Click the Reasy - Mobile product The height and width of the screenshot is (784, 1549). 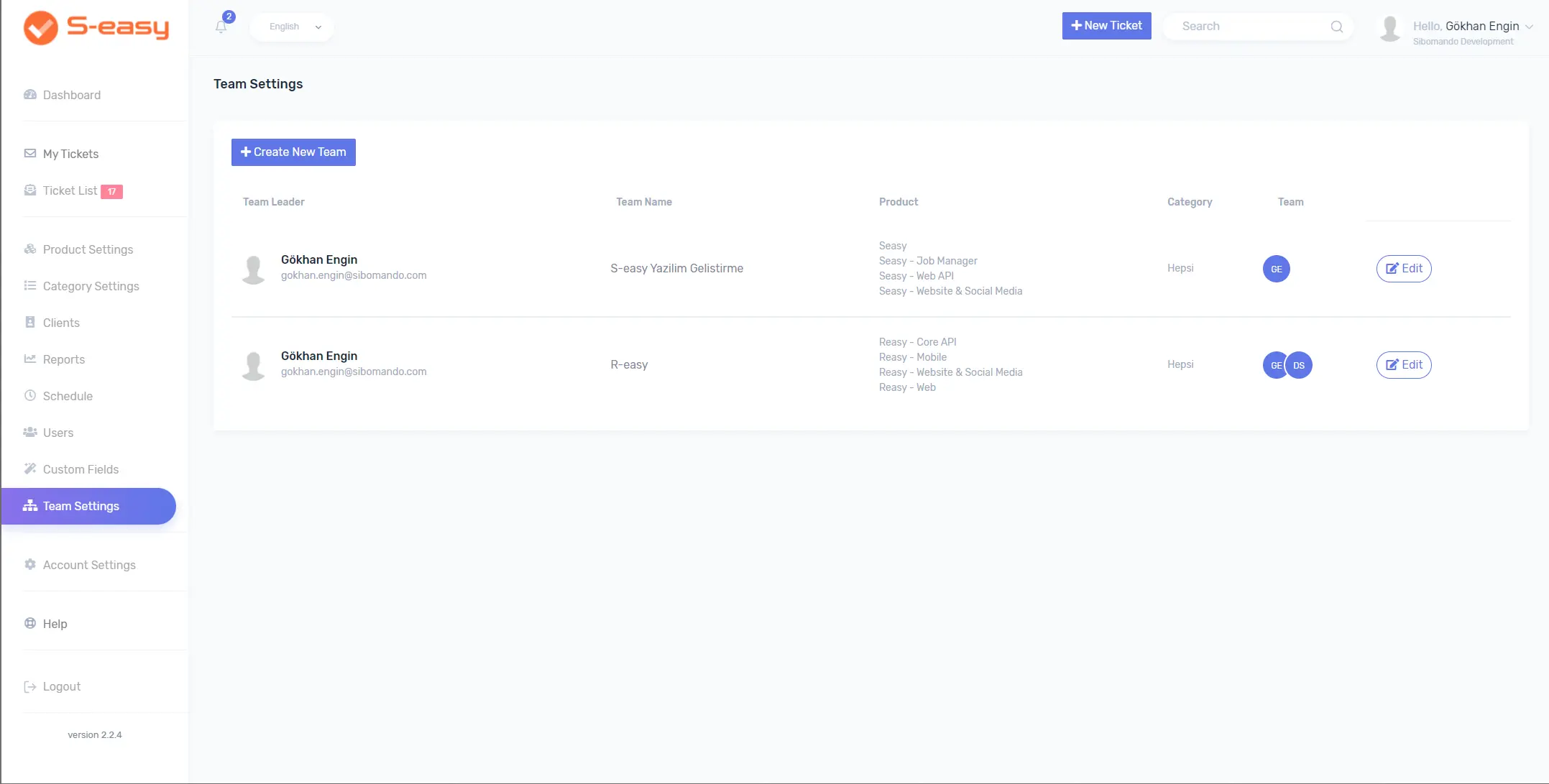[x=913, y=357]
